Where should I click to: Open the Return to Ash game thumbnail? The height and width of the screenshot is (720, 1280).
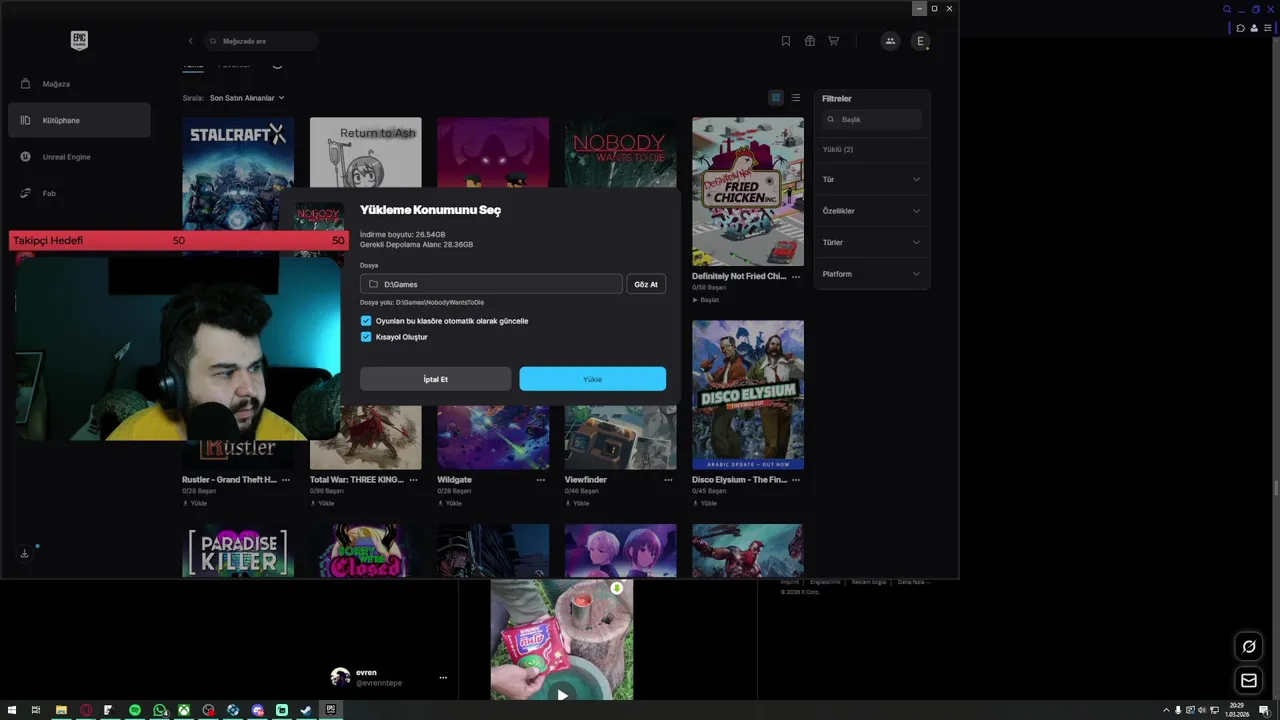[x=365, y=152]
